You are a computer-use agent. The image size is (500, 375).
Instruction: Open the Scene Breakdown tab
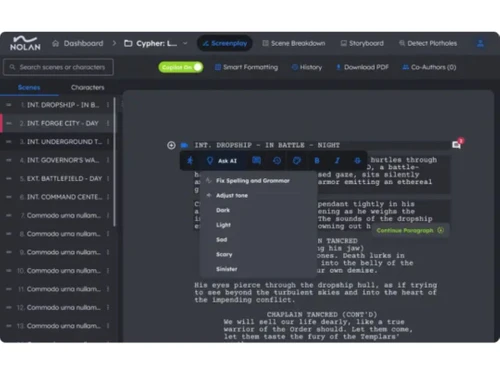tap(294, 43)
